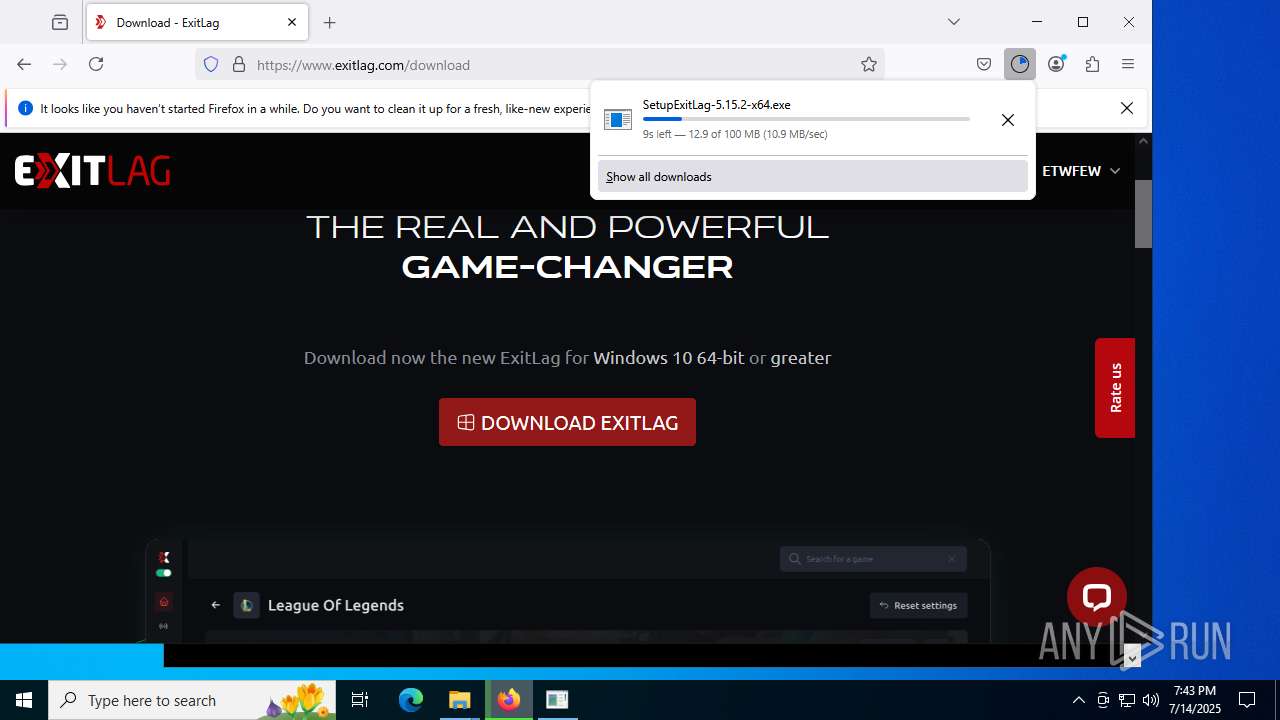
Task: Toggle the downloads panel toolbar button
Action: [x=1020, y=64]
